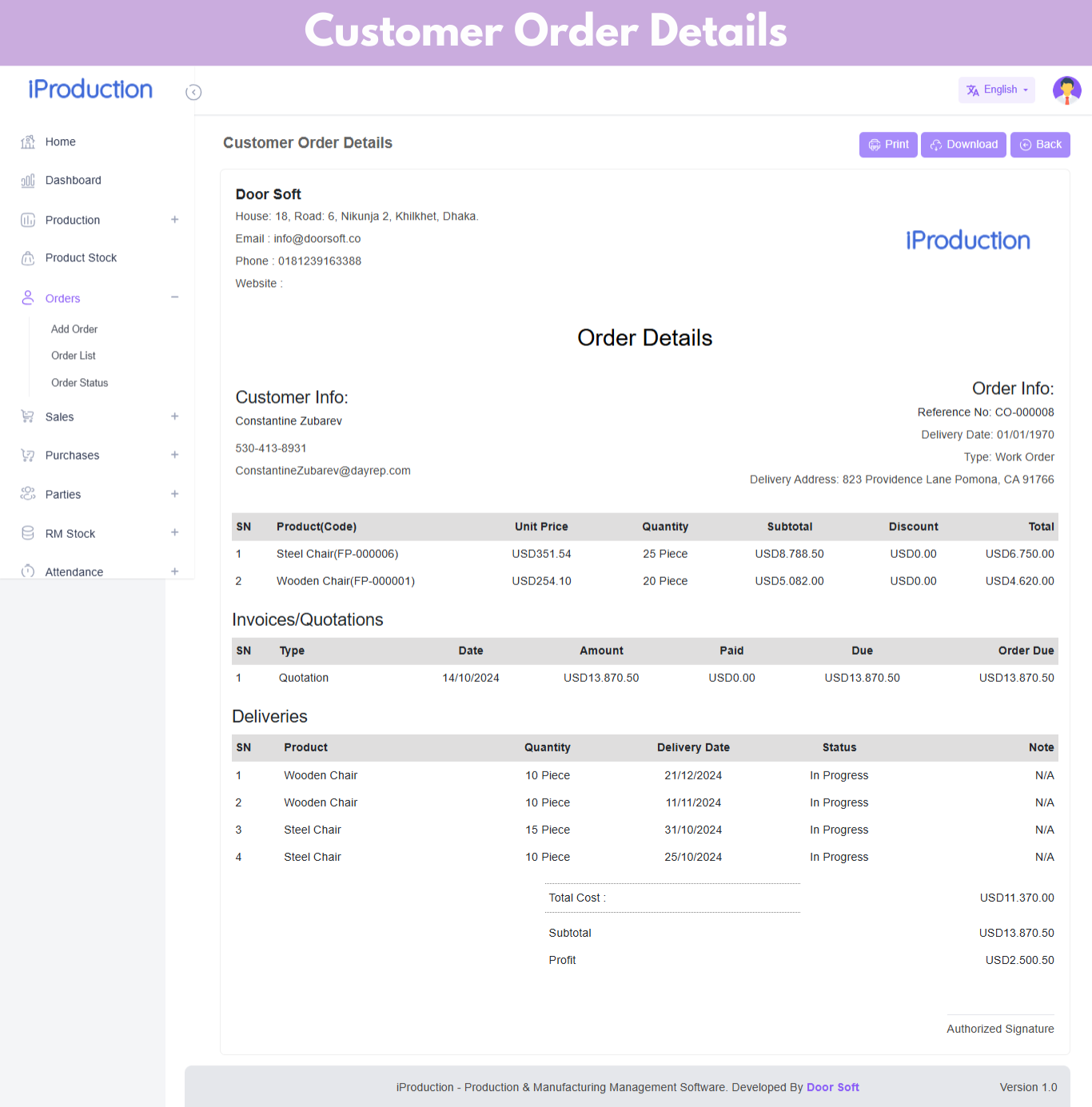Print the customer order details
This screenshot has height=1107, width=1092.
pyautogui.click(x=888, y=145)
